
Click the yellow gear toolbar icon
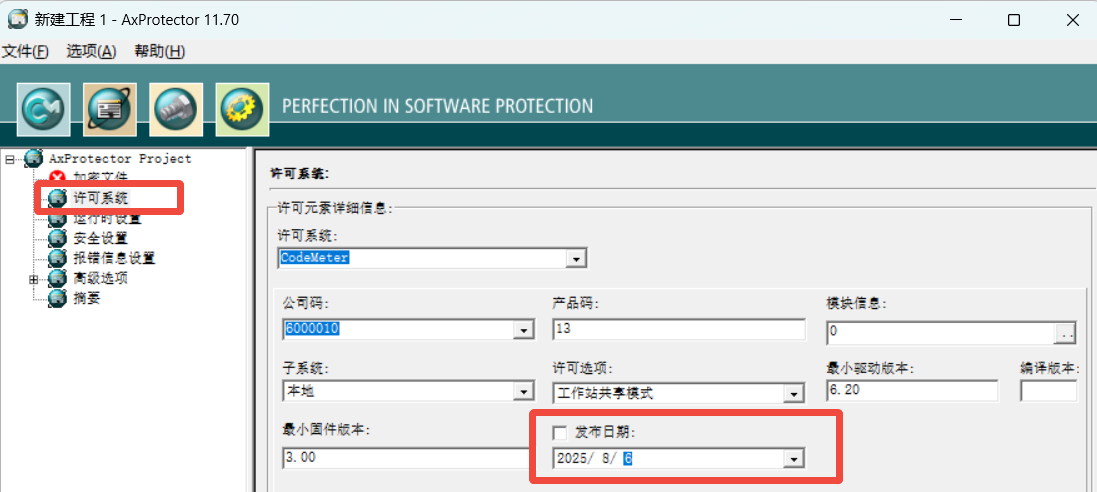242,109
